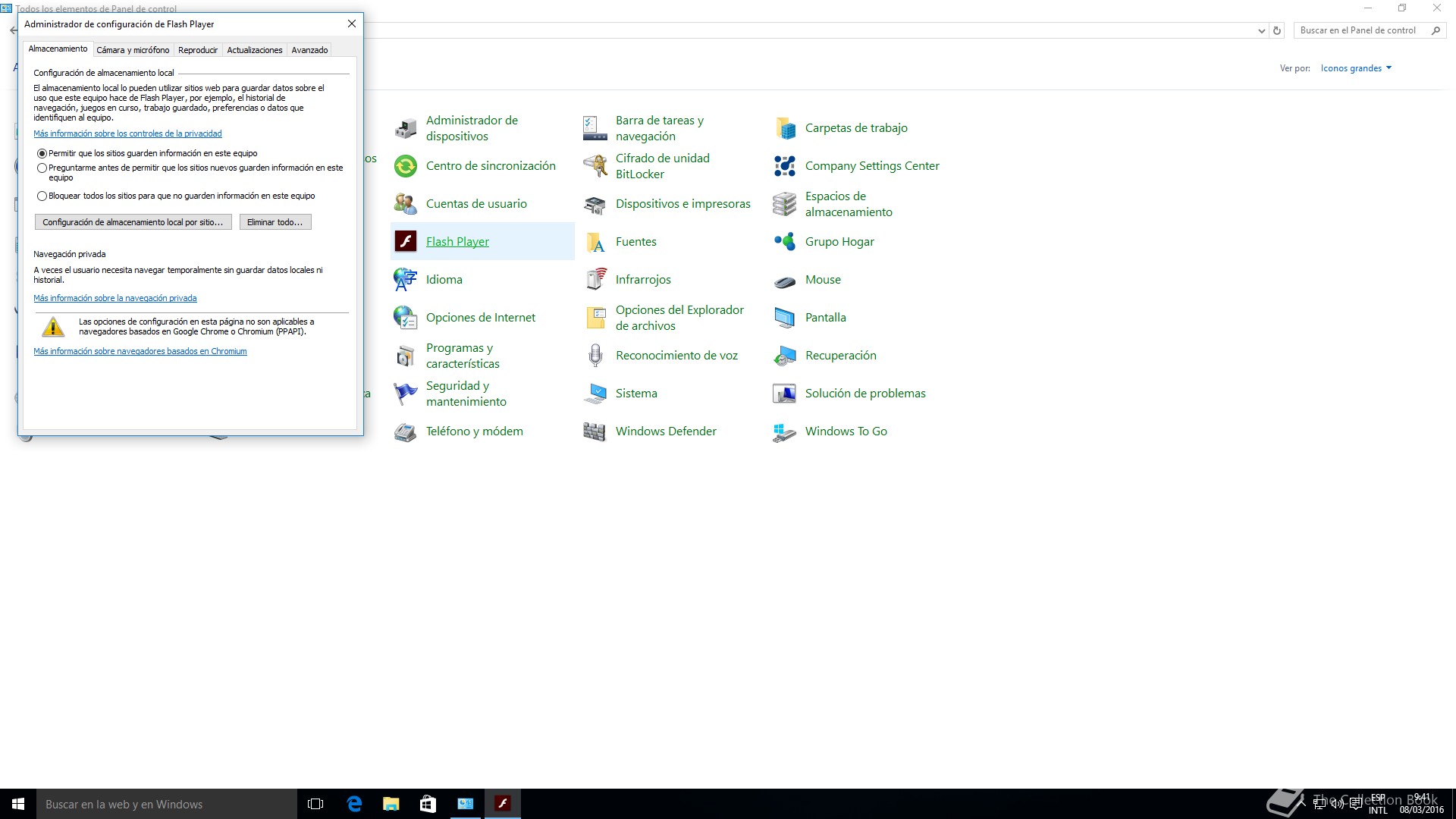Click the search magnifier in Control Panel
Viewport: 1456px width, 819px height.
pyautogui.click(x=1436, y=30)
